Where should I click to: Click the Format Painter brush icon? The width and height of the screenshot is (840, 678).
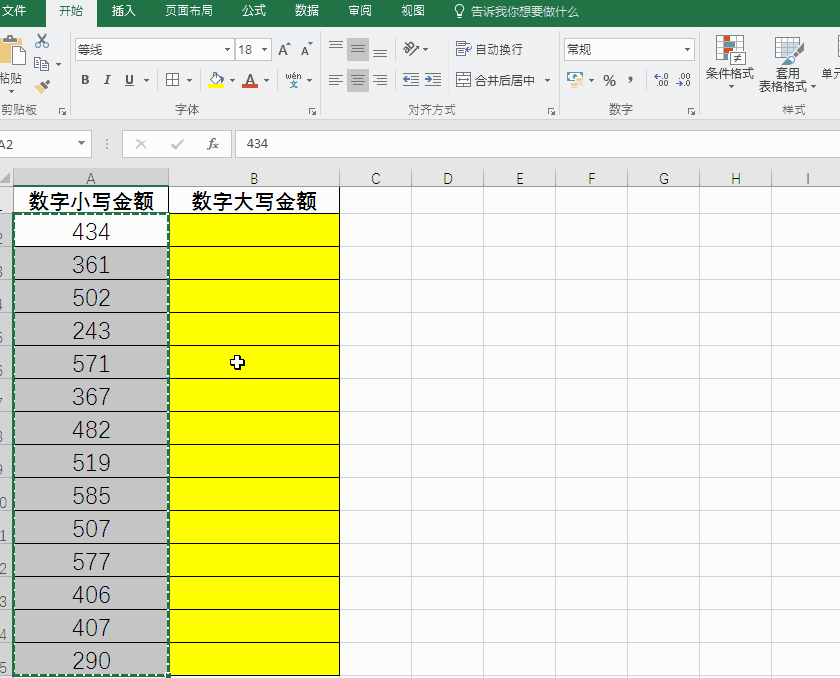point(42,87)
